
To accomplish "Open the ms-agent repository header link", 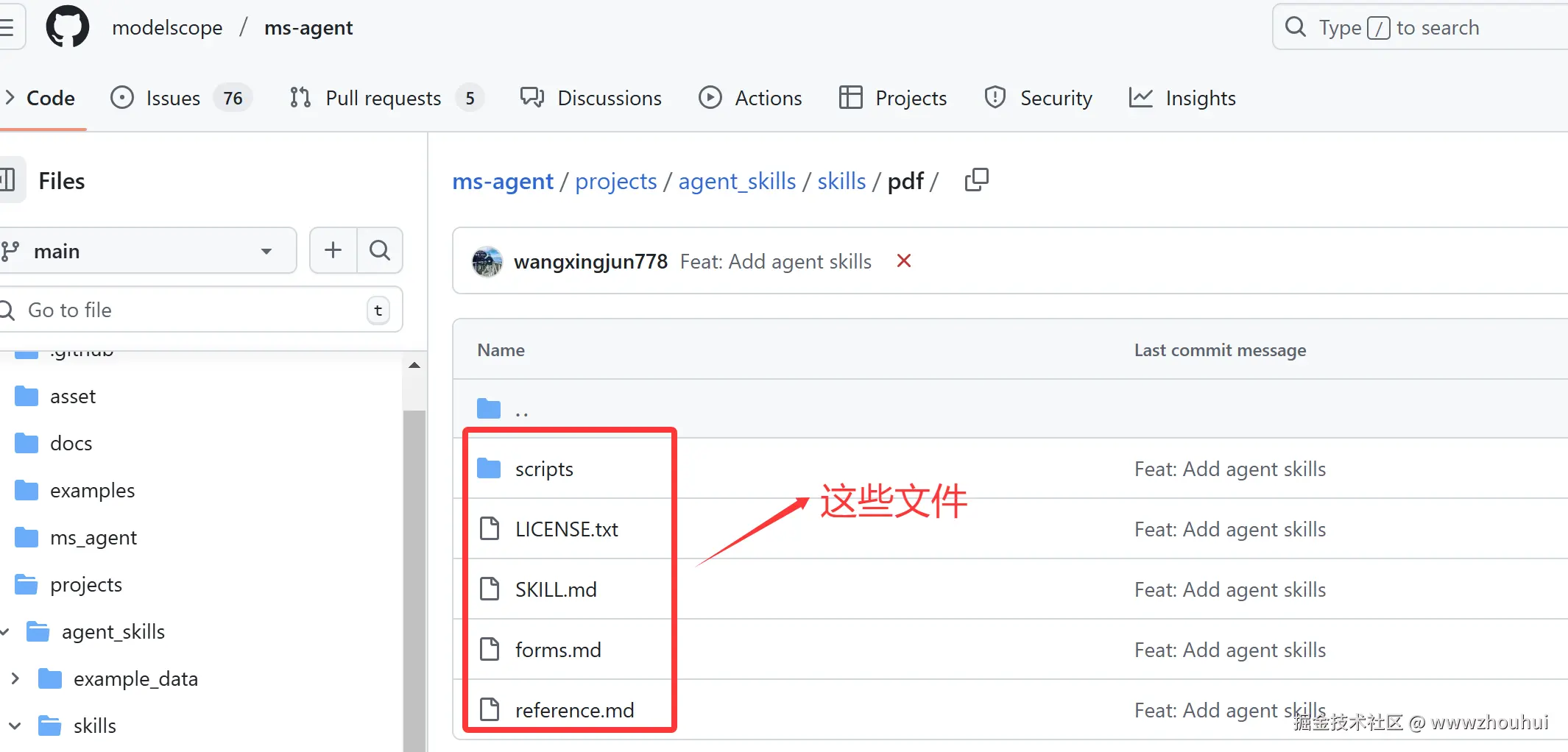I will 308,27.
